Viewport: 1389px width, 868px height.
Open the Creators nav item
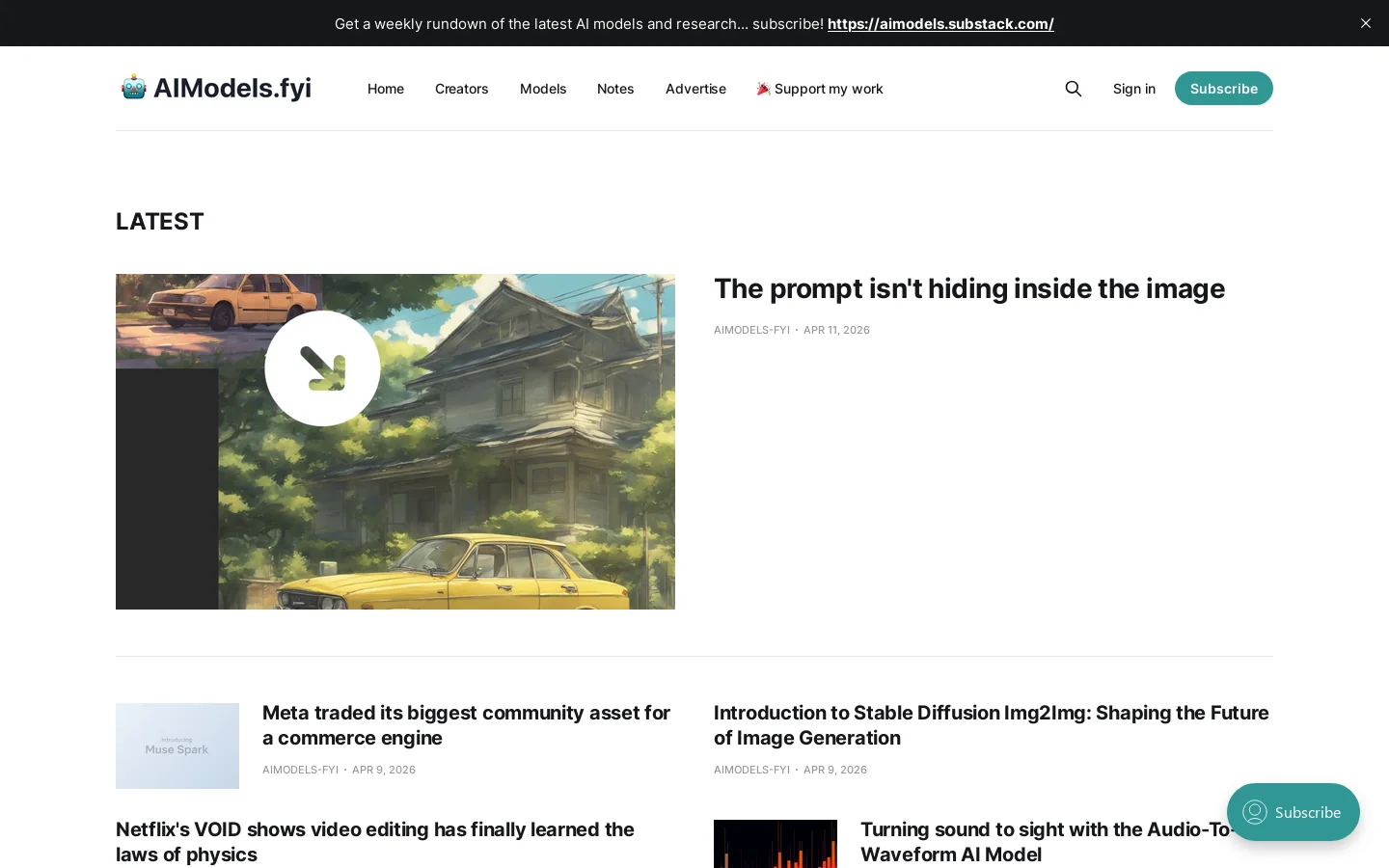(462, 89)
